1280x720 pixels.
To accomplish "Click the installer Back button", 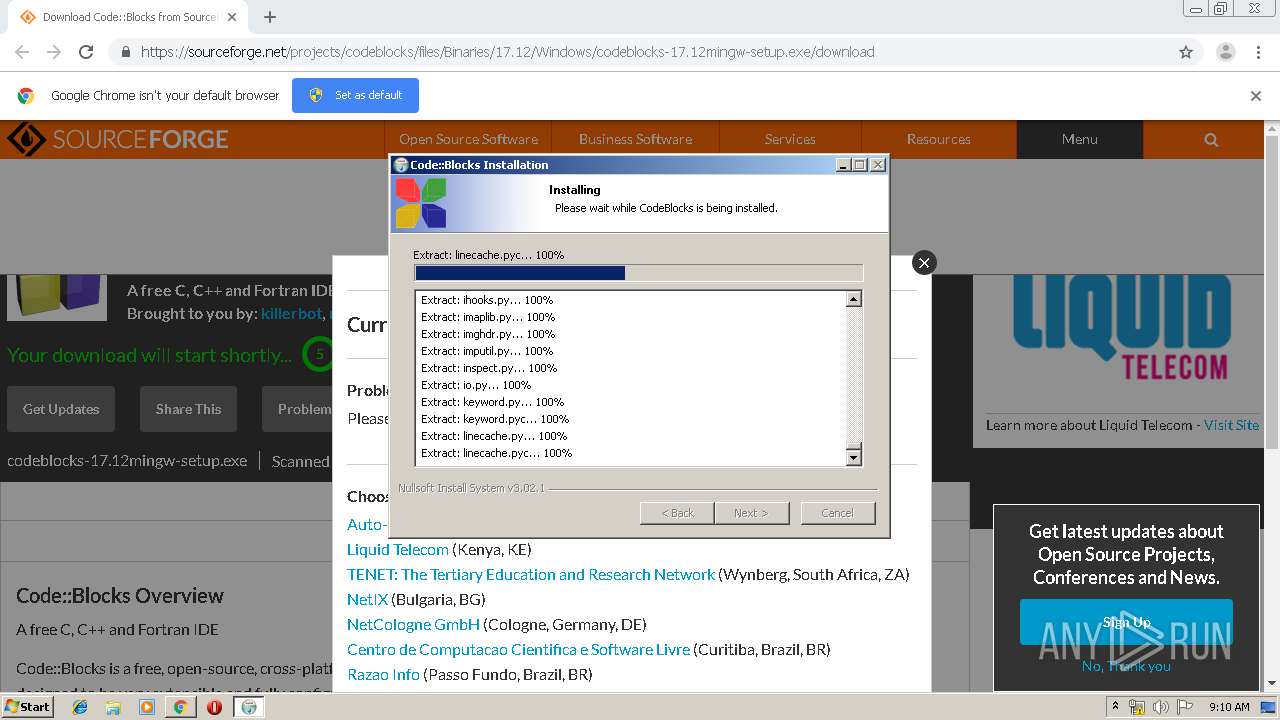I will (677, 513).
